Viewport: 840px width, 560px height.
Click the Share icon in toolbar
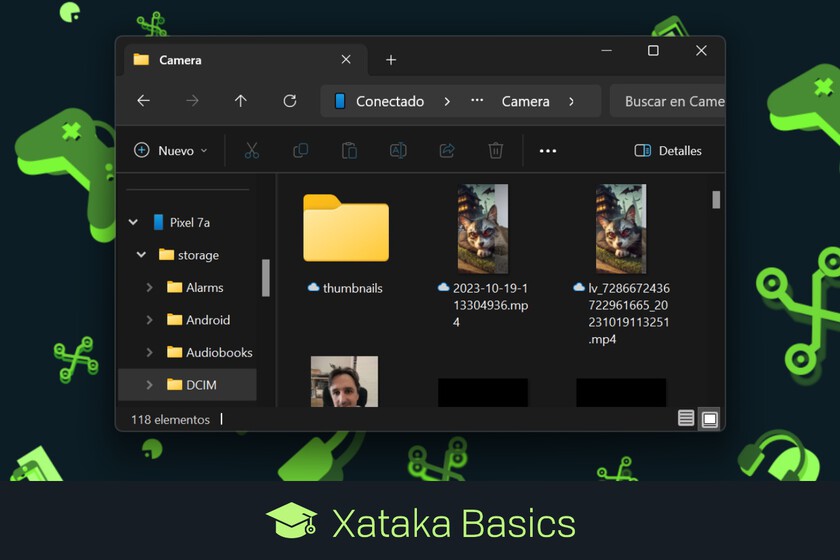point(447,151)
